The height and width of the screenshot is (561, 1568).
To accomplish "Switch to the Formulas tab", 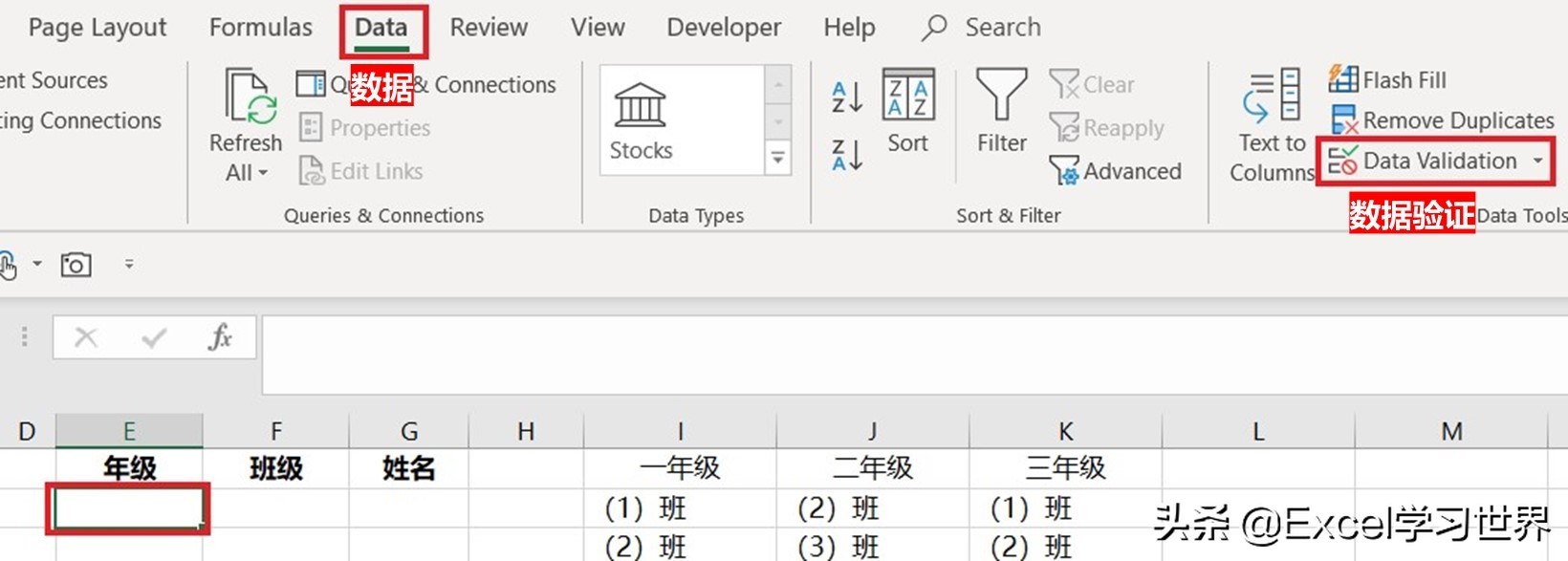I will (261, 28).
